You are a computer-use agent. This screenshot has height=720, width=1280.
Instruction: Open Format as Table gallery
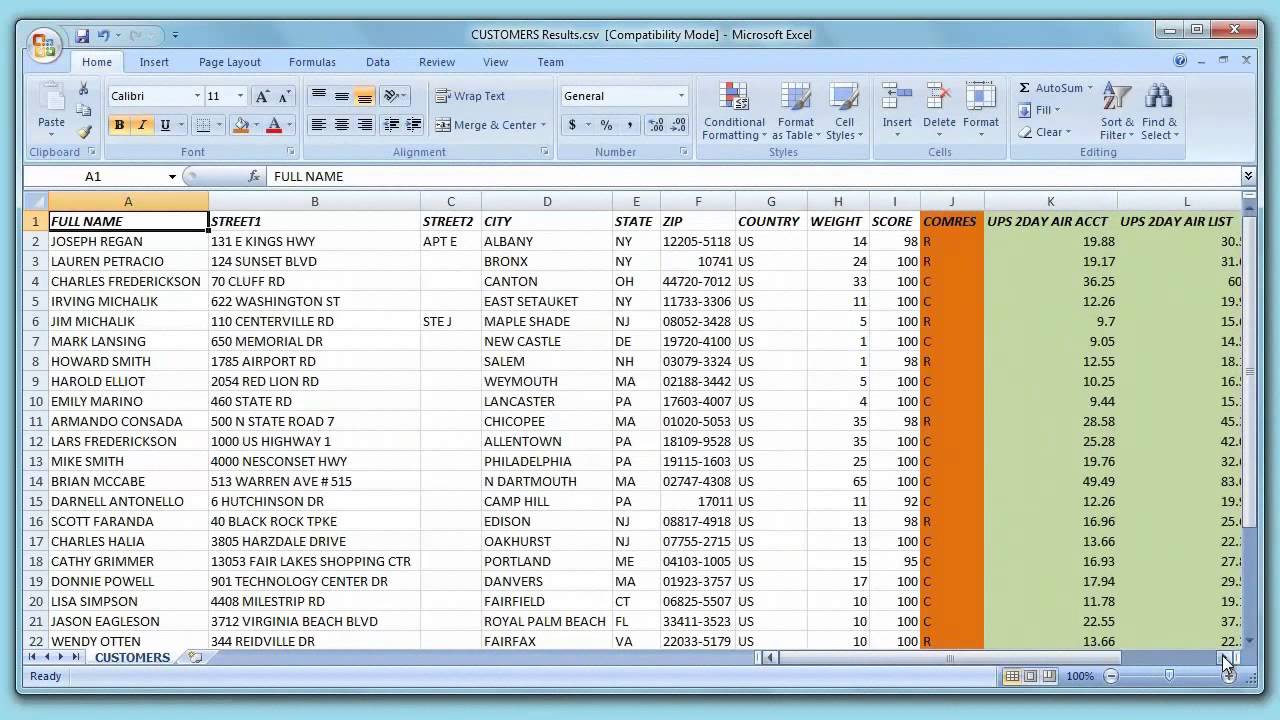coord(796,112)
